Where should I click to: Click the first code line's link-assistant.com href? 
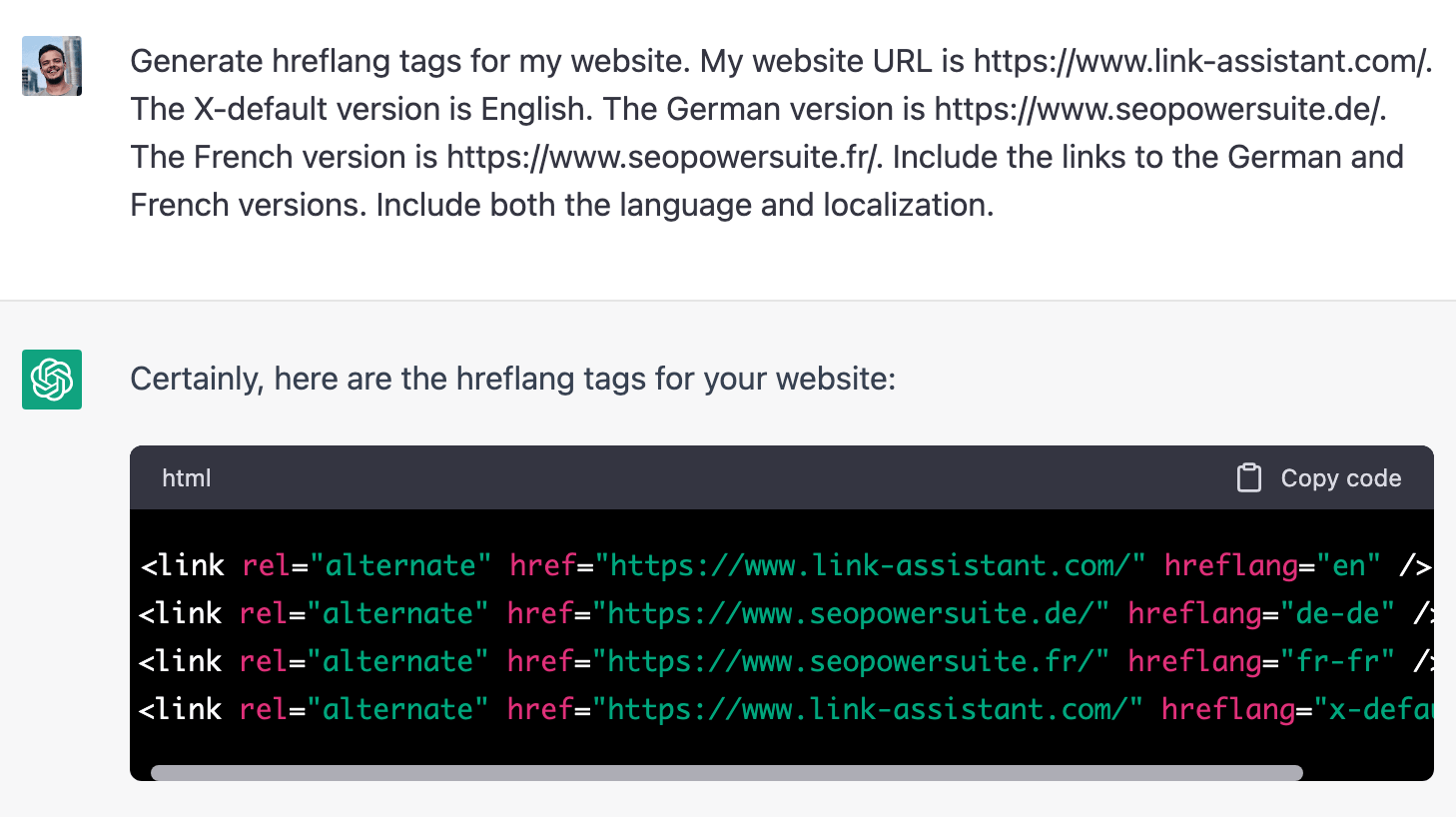tap(877, 565)
